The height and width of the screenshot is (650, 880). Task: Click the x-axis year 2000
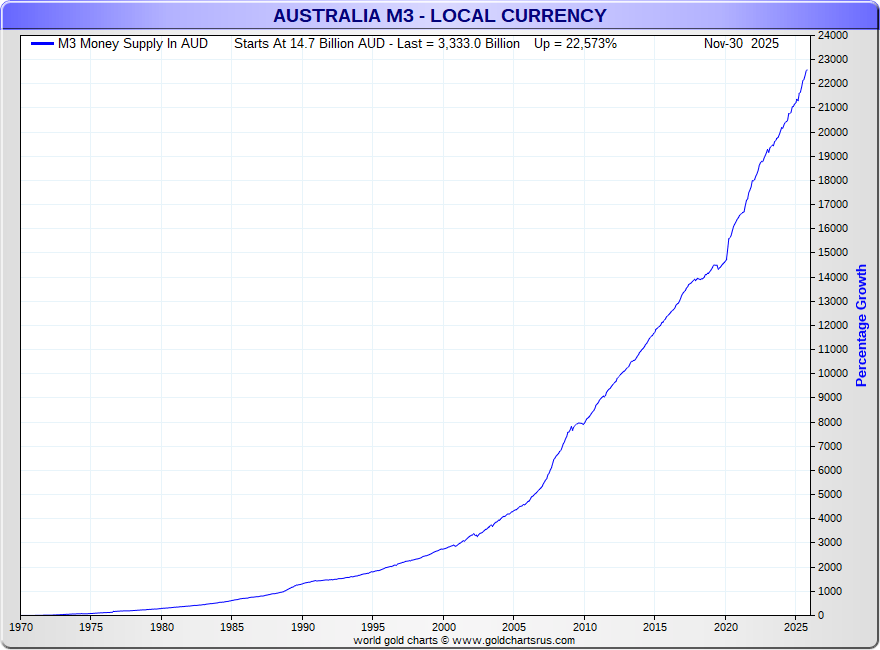coord(443,628)
